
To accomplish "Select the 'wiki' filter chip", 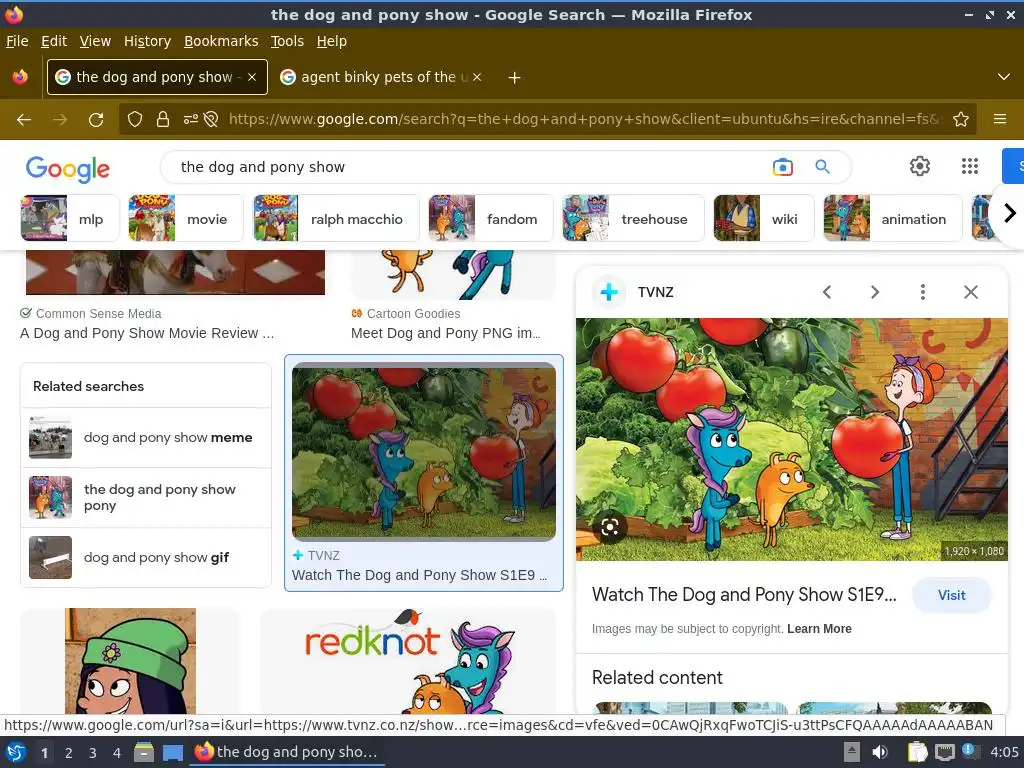I will [763, 219].
